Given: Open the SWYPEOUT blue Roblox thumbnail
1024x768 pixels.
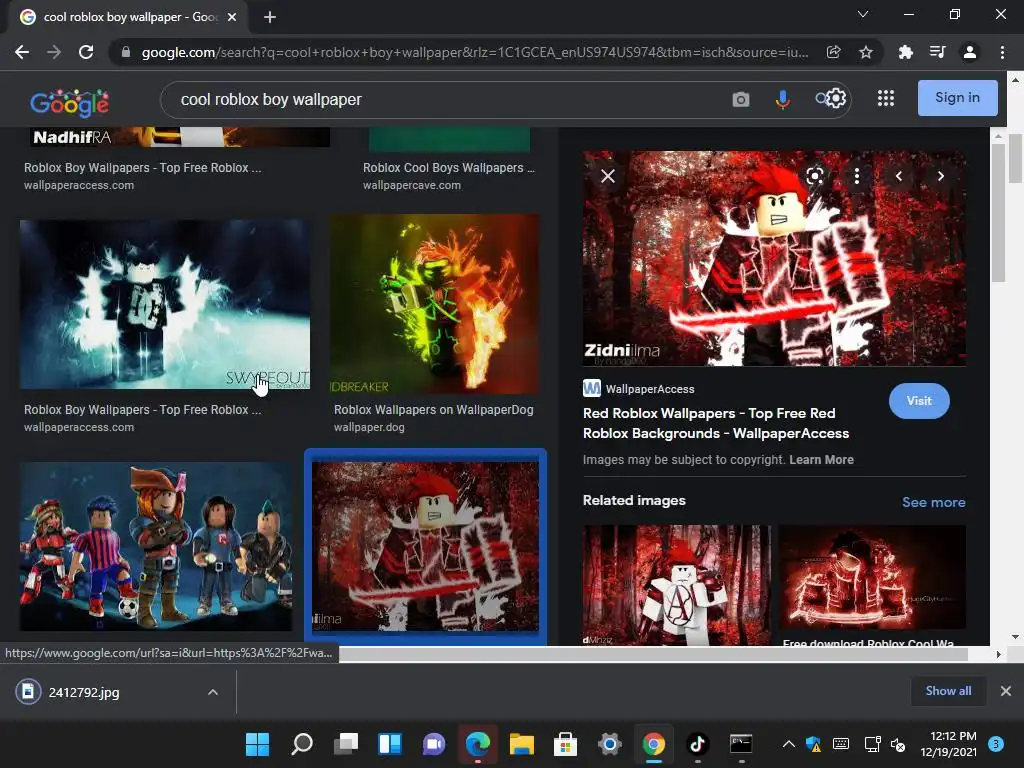Looking at the screenshot, I should 165,304.
